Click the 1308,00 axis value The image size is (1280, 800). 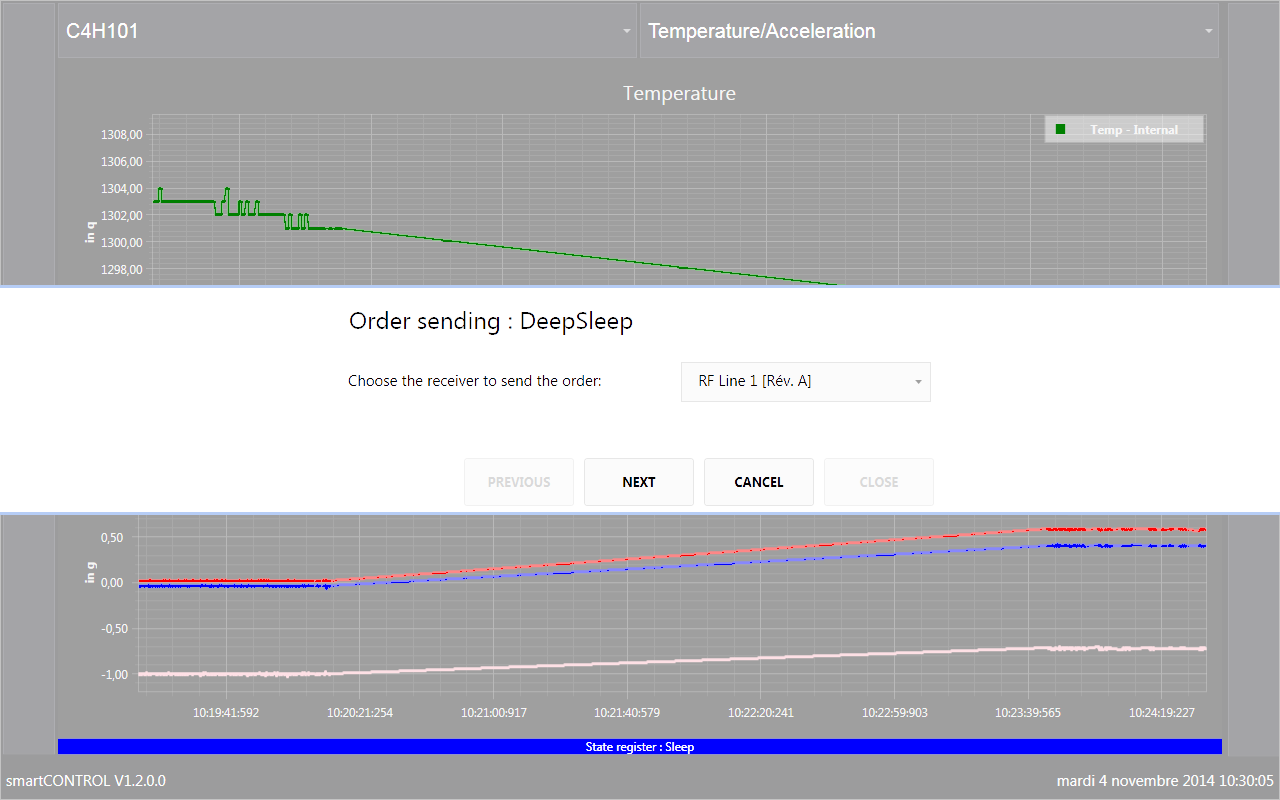coord(123,135)
